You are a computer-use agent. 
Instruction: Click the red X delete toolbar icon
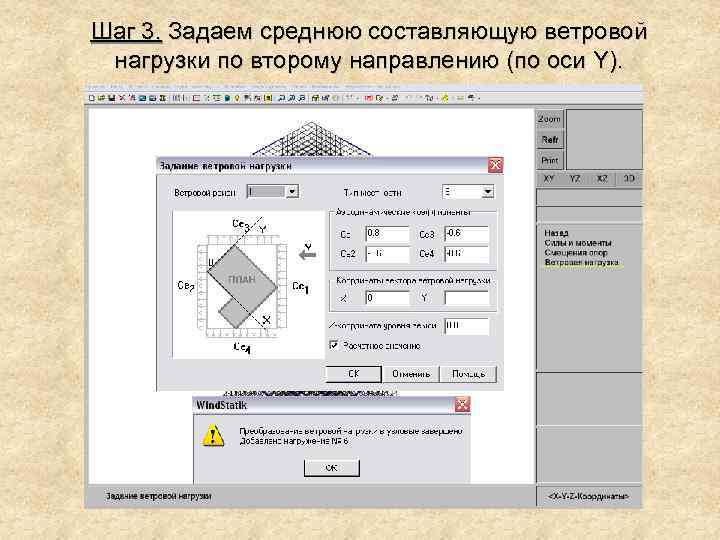tap(122, 98)
